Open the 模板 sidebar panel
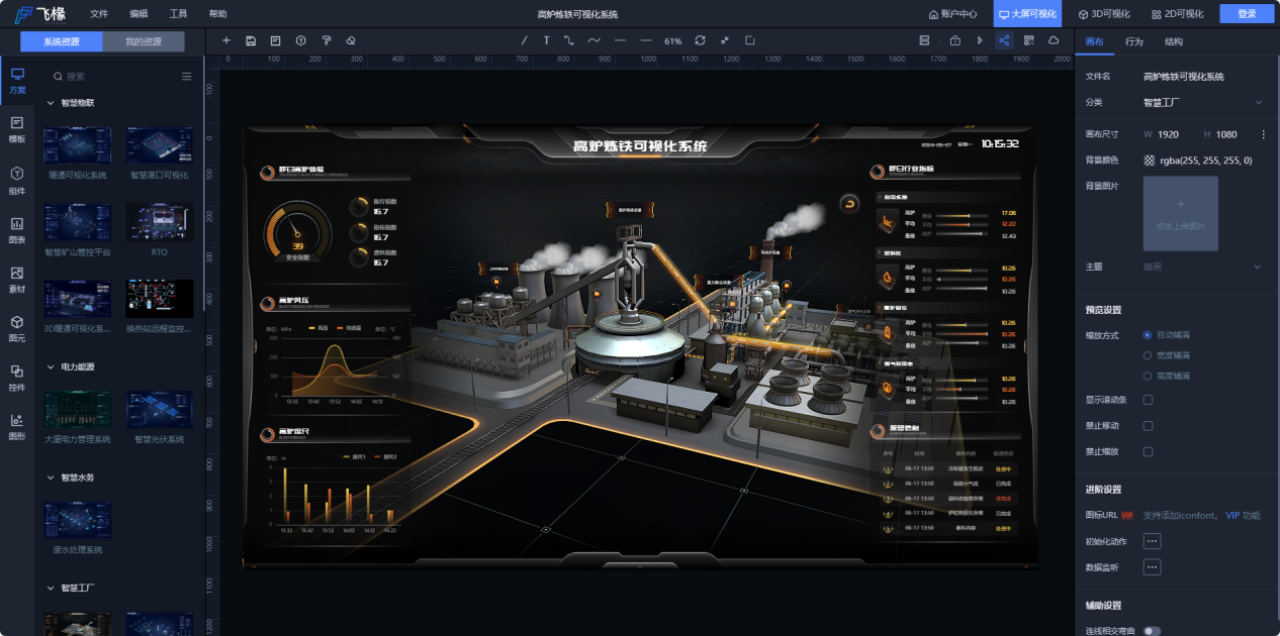 [x=17, y=130]
